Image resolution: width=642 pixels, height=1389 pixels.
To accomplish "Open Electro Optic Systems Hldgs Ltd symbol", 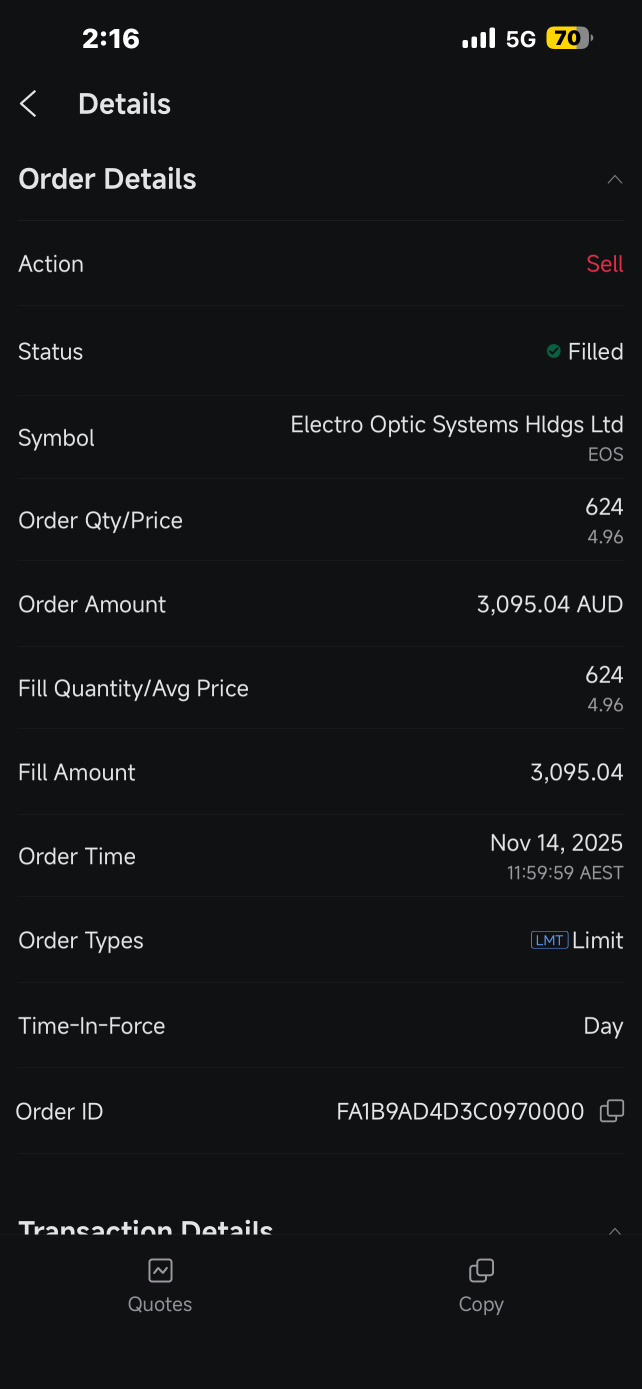I will (x=457, y=425).
